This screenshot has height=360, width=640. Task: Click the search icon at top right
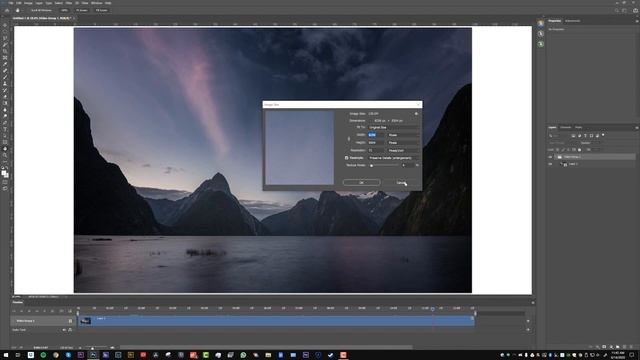pos(617,10)
